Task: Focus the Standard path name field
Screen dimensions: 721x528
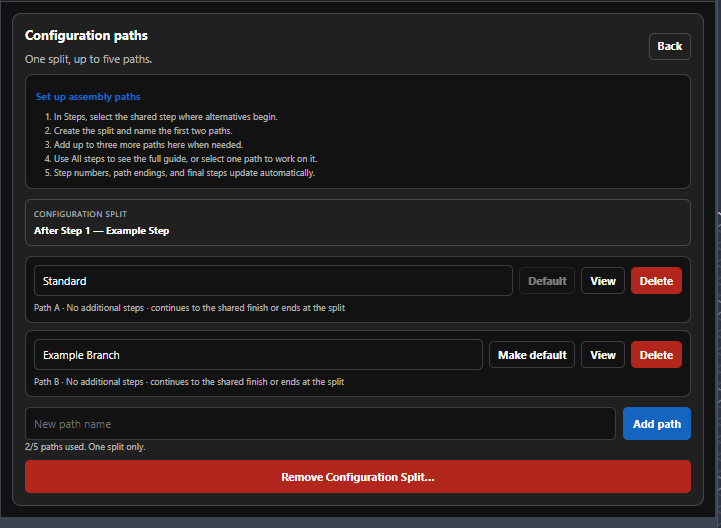Action: coord(273,281)
